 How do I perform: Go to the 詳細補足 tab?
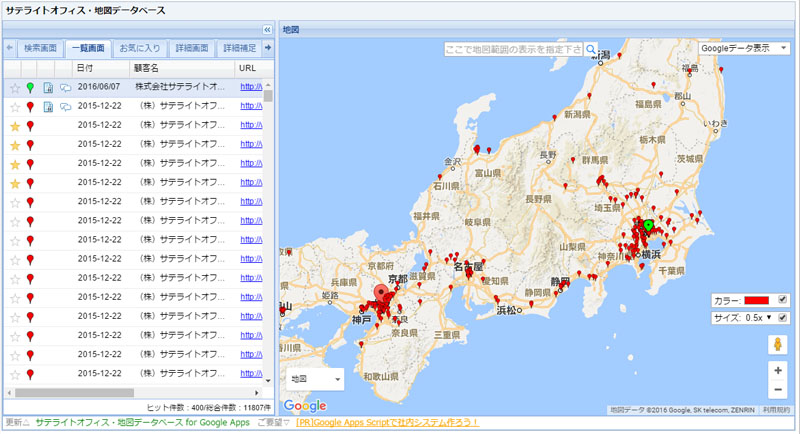coord(240,48)
